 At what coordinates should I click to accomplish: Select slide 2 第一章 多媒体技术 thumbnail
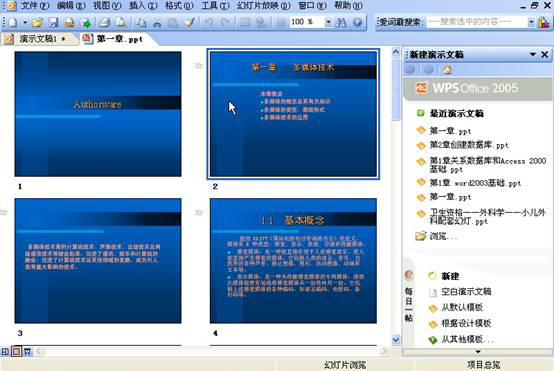pos(293,114)
